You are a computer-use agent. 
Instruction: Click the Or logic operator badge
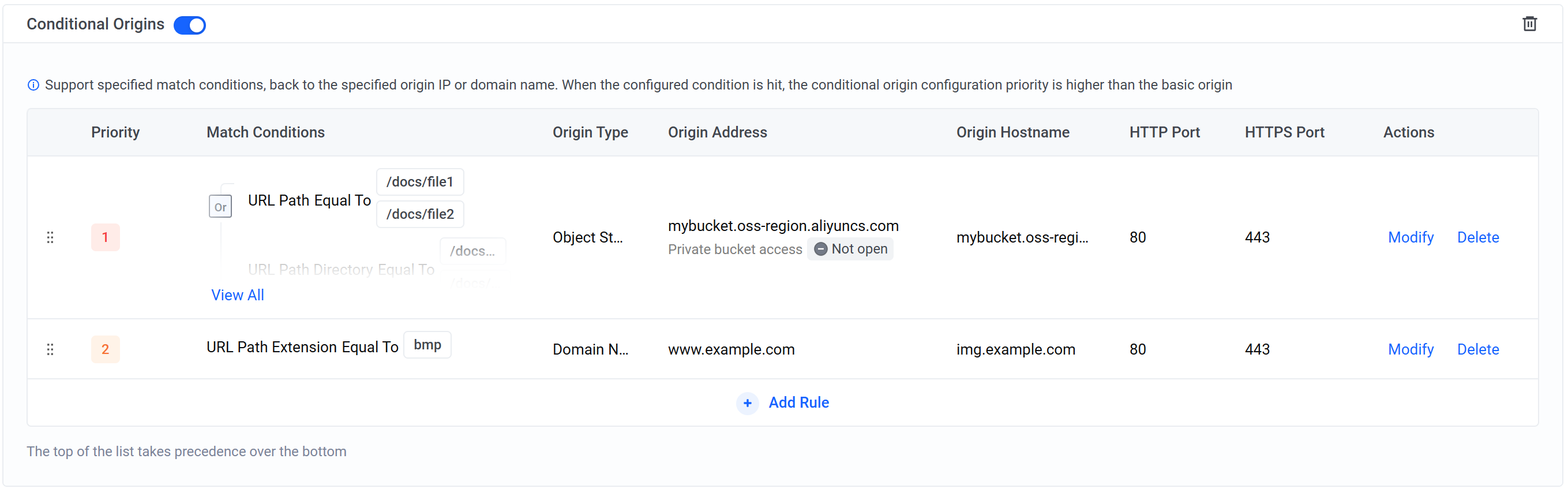point(220,207)
